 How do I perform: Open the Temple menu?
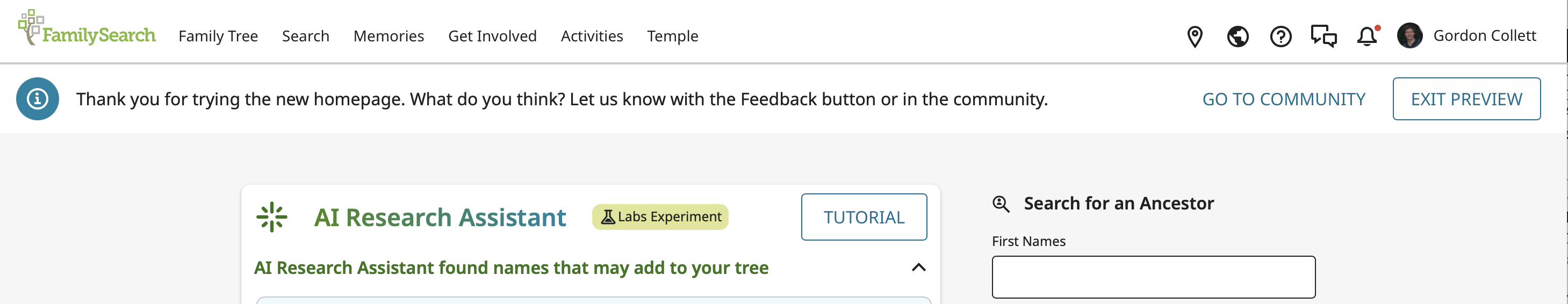[x=672, y=37]
